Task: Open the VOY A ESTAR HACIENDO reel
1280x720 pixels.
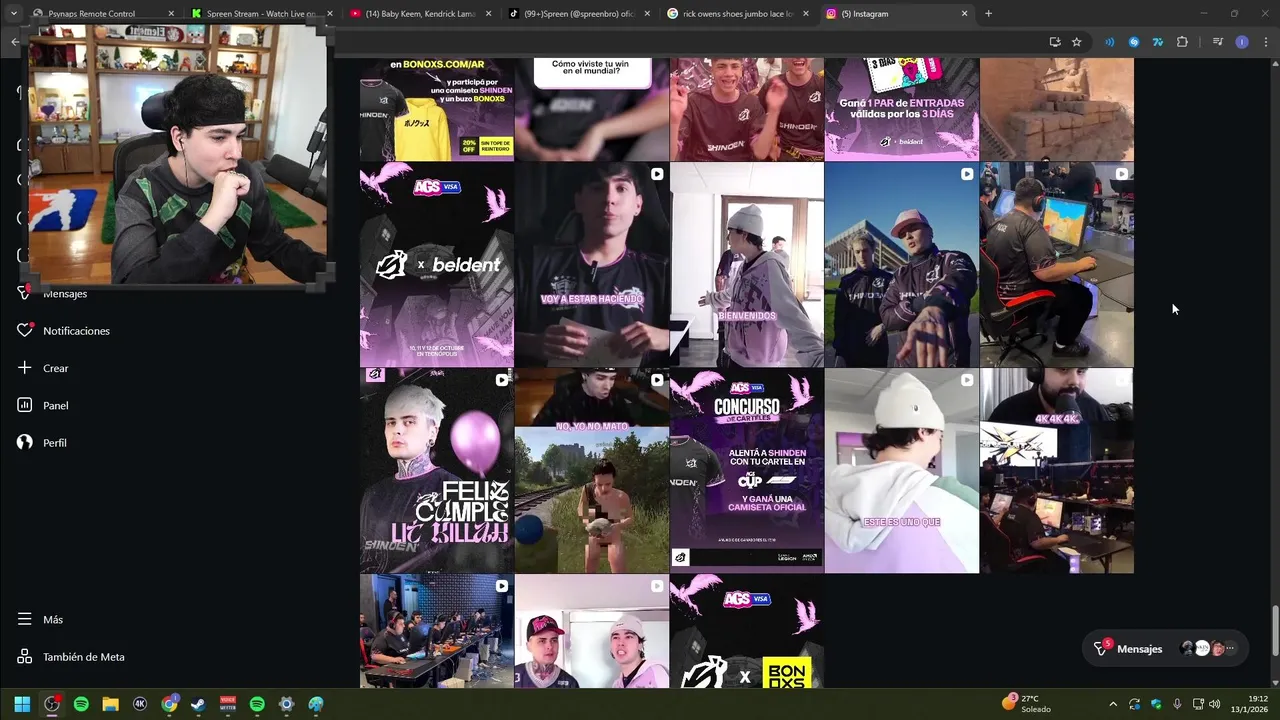Action: (592, 265)
